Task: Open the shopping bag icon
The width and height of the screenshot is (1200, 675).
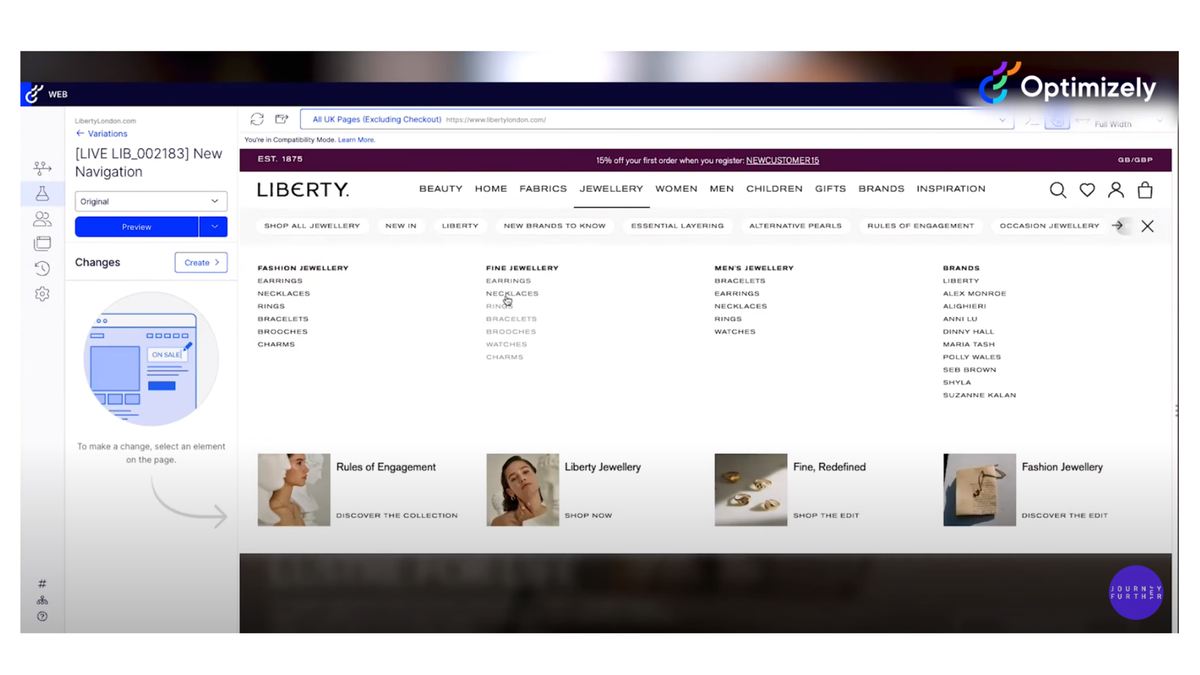Action: [1146, 190]
